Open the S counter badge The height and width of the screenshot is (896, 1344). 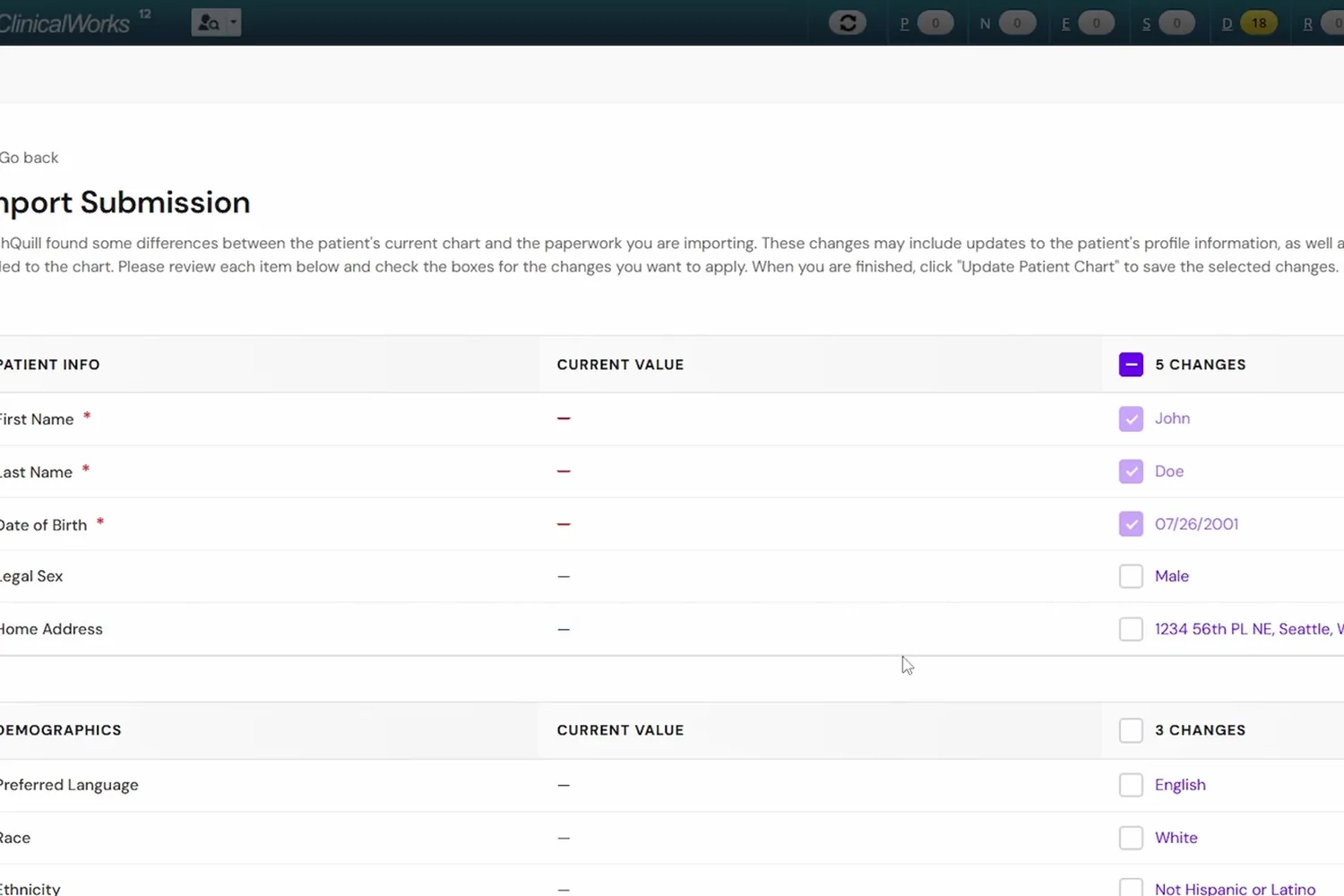coord(1176,23)
